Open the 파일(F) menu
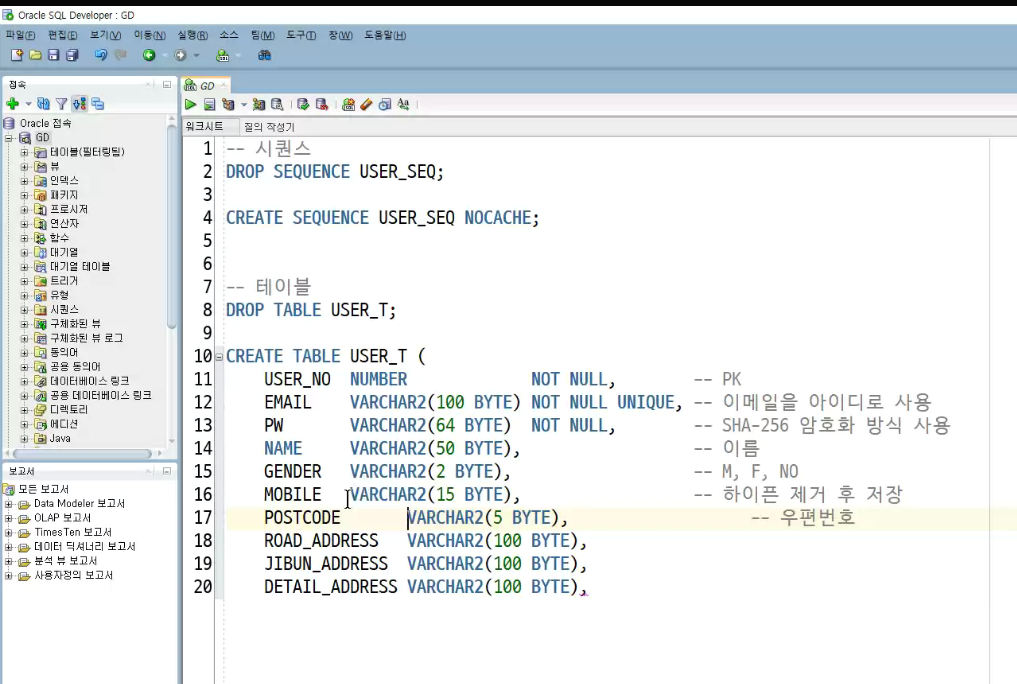The height and width of the screenshot is (684, 1017). [x=20, y=35]
